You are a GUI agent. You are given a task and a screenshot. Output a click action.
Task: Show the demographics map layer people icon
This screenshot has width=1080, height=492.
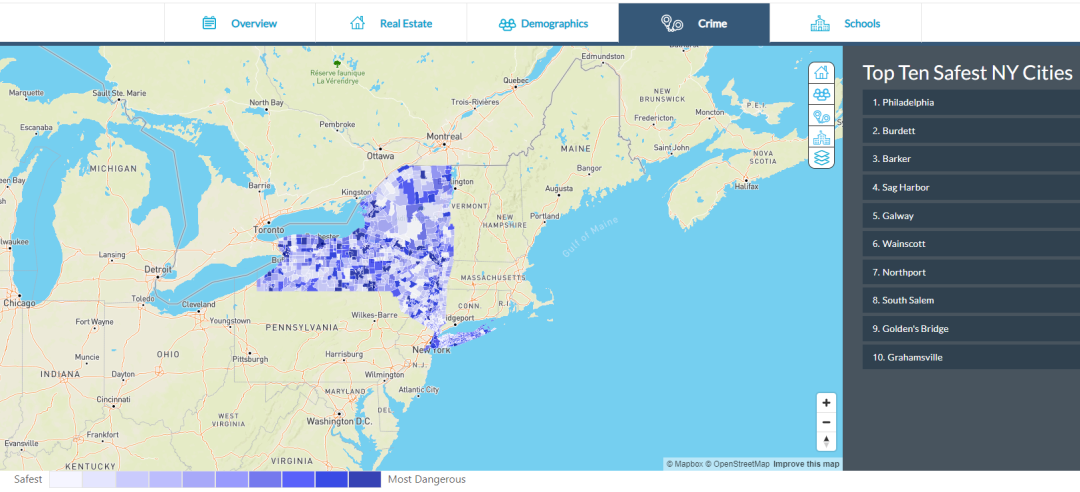click(x=821, y=94)
